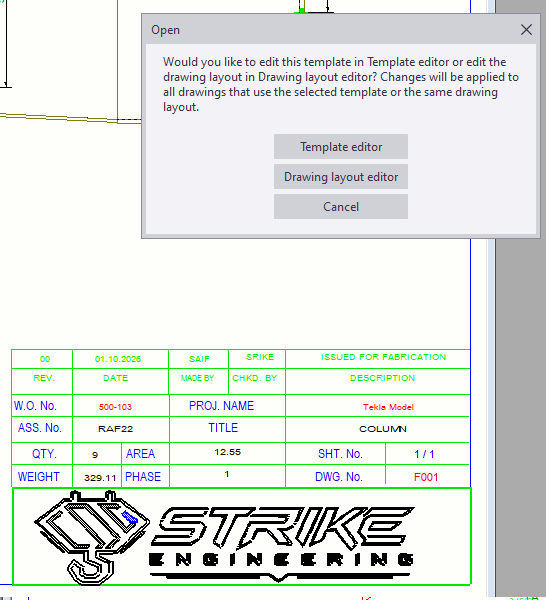This screenshot has height=600, width=546.
Task: Click the 'AREA' label
Action: pos(140,454)
